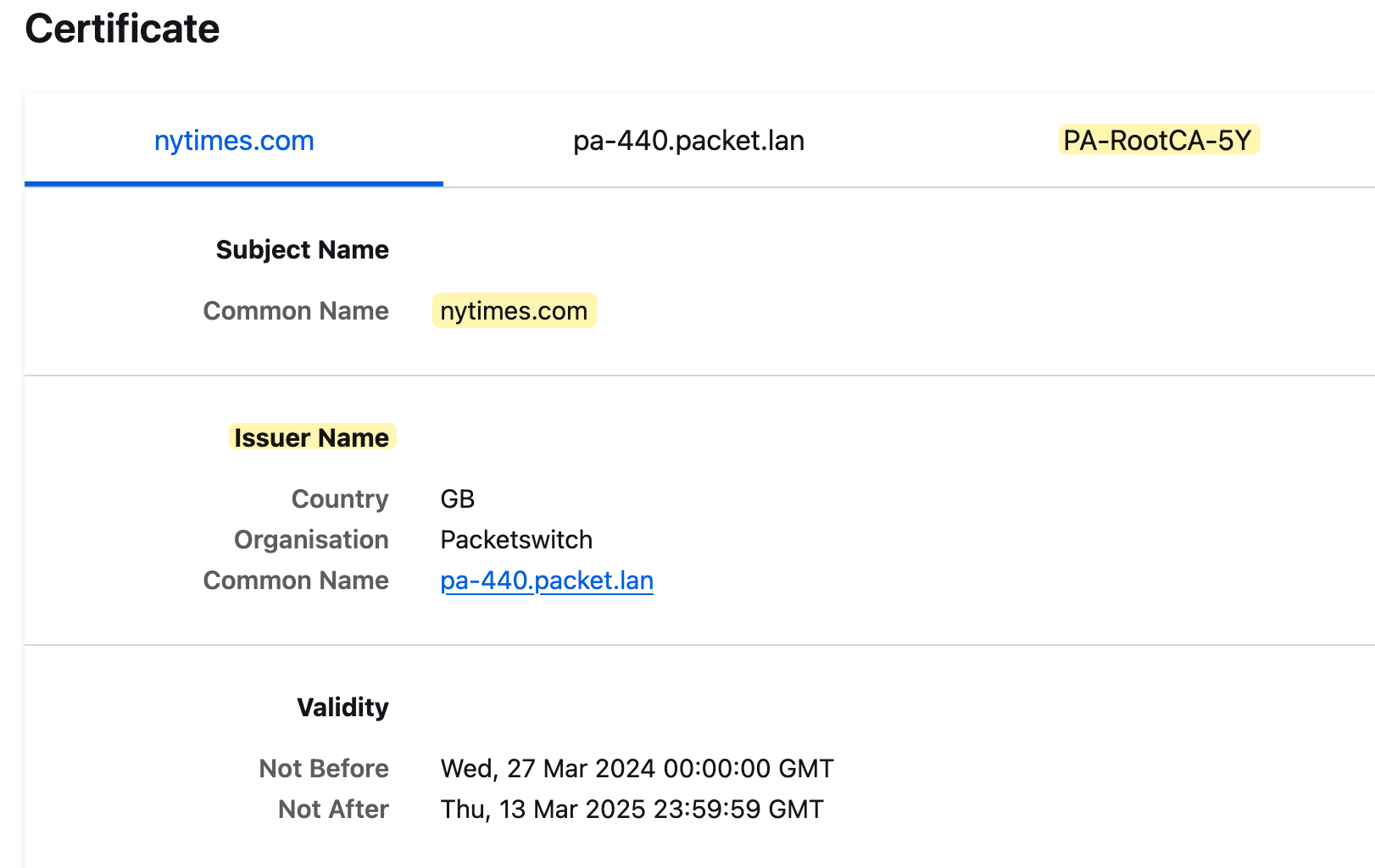Viewport: 1375px width, 868px height.
Task: Open the pa-440.packet.lan issuer link
Action: [x=547, y=581]
